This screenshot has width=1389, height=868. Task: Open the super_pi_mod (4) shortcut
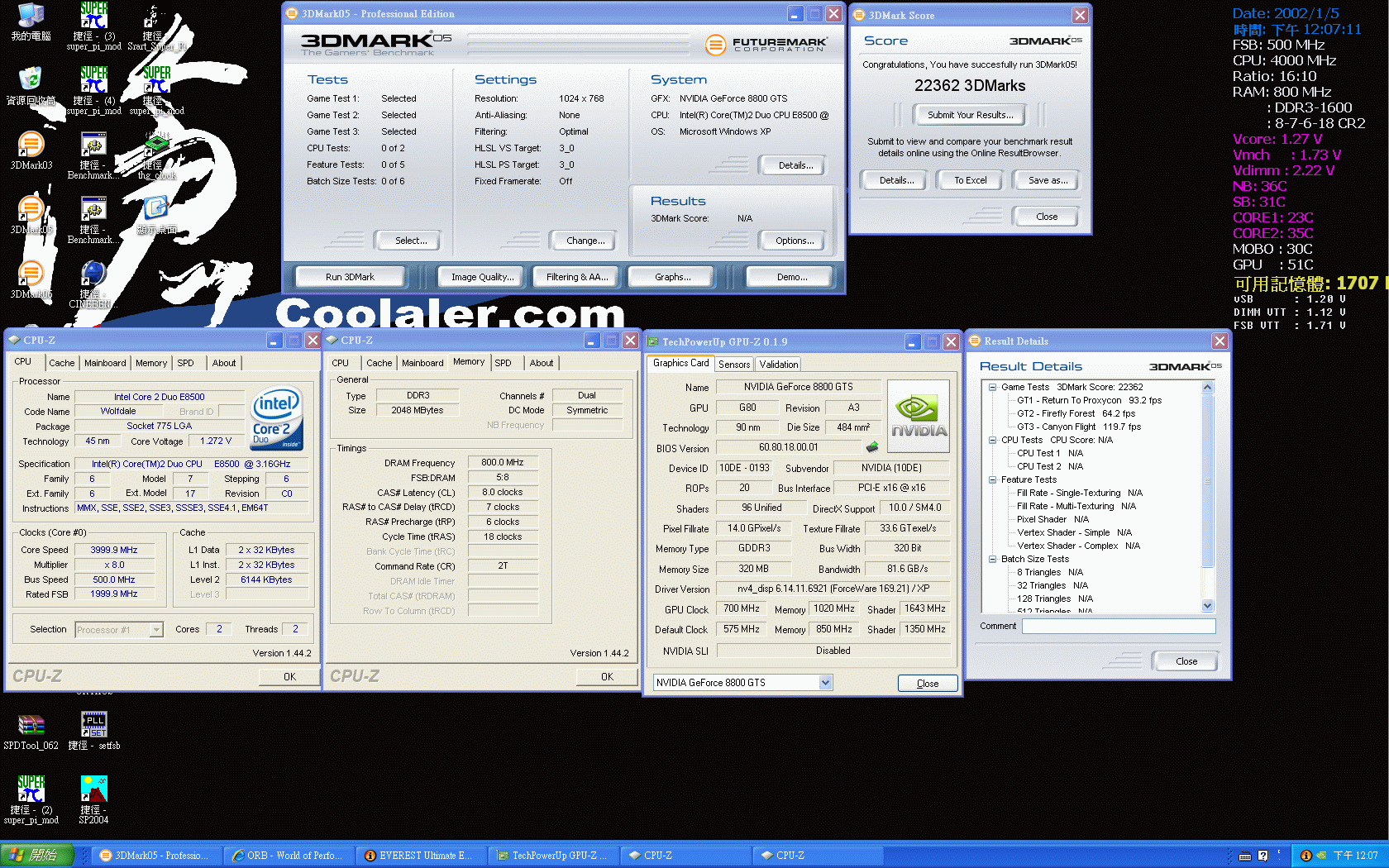click(x=93, y=90)
